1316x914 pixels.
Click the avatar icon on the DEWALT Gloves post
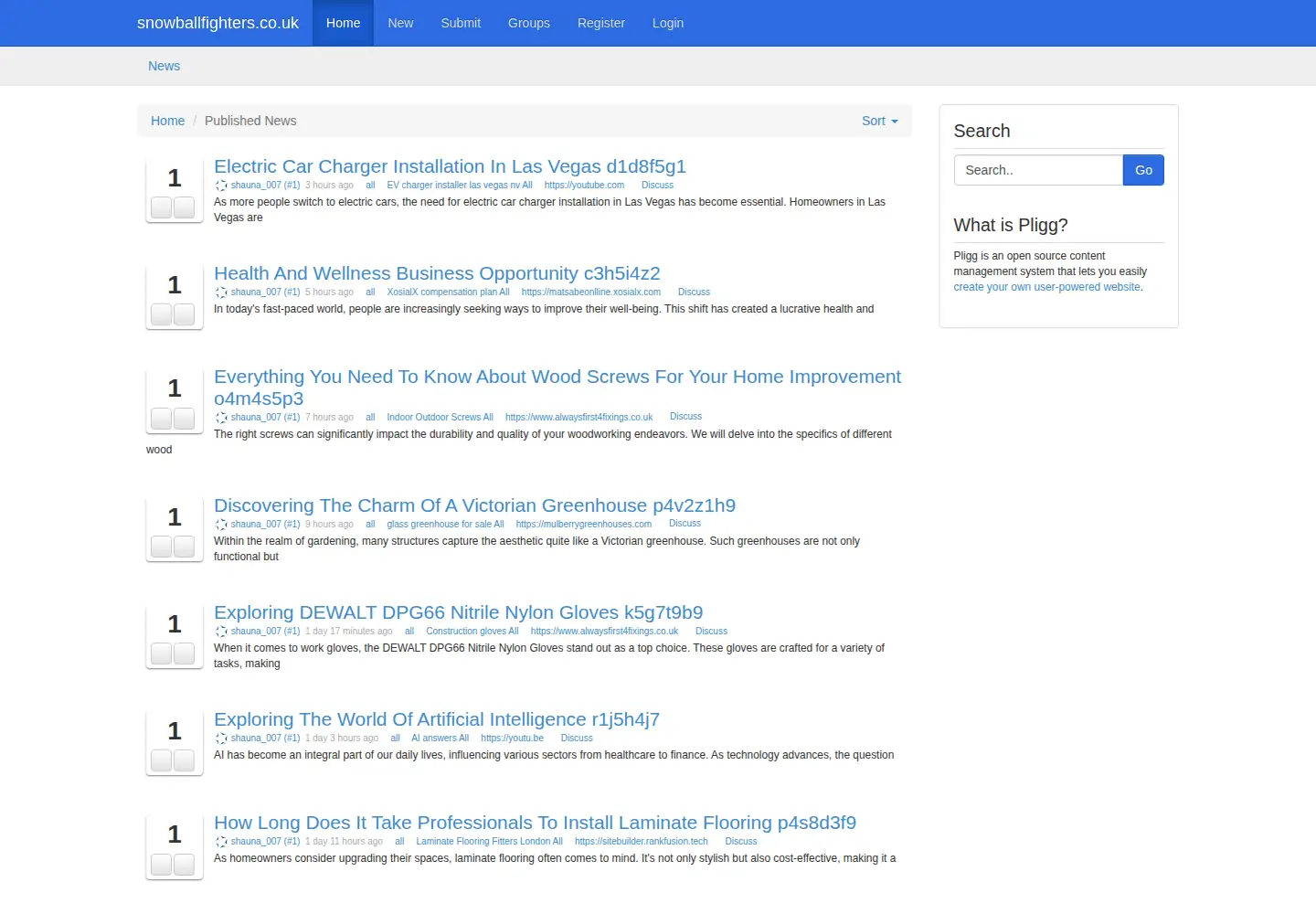click(221, 632)
